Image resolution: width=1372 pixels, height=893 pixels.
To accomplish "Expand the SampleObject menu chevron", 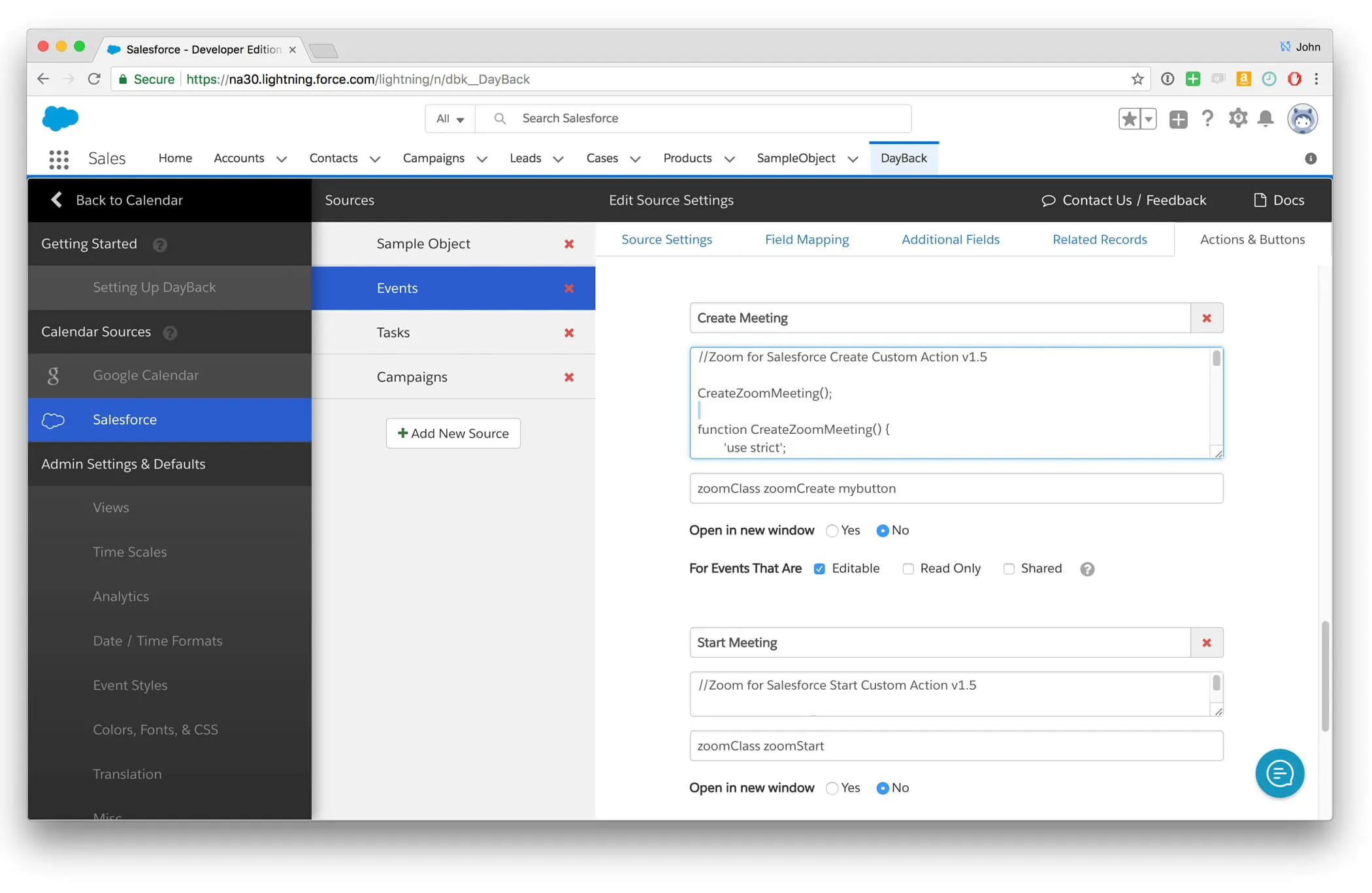I will pos(853,159).
